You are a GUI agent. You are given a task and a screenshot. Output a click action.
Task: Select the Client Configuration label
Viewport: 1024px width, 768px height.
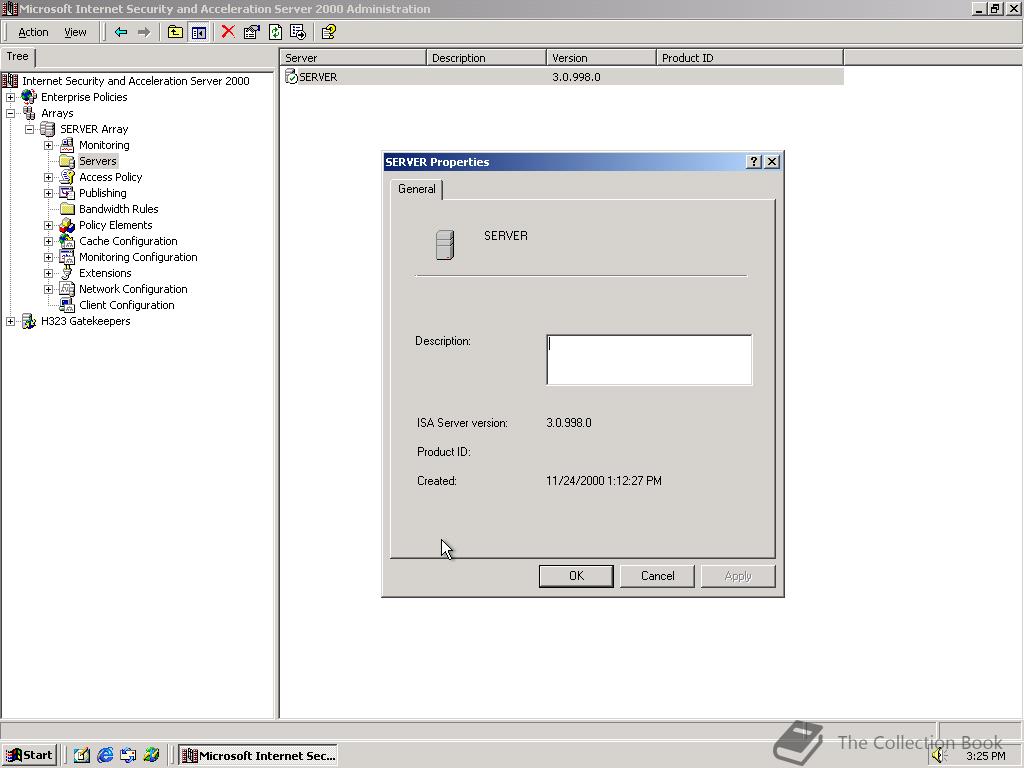coord(127,305)
